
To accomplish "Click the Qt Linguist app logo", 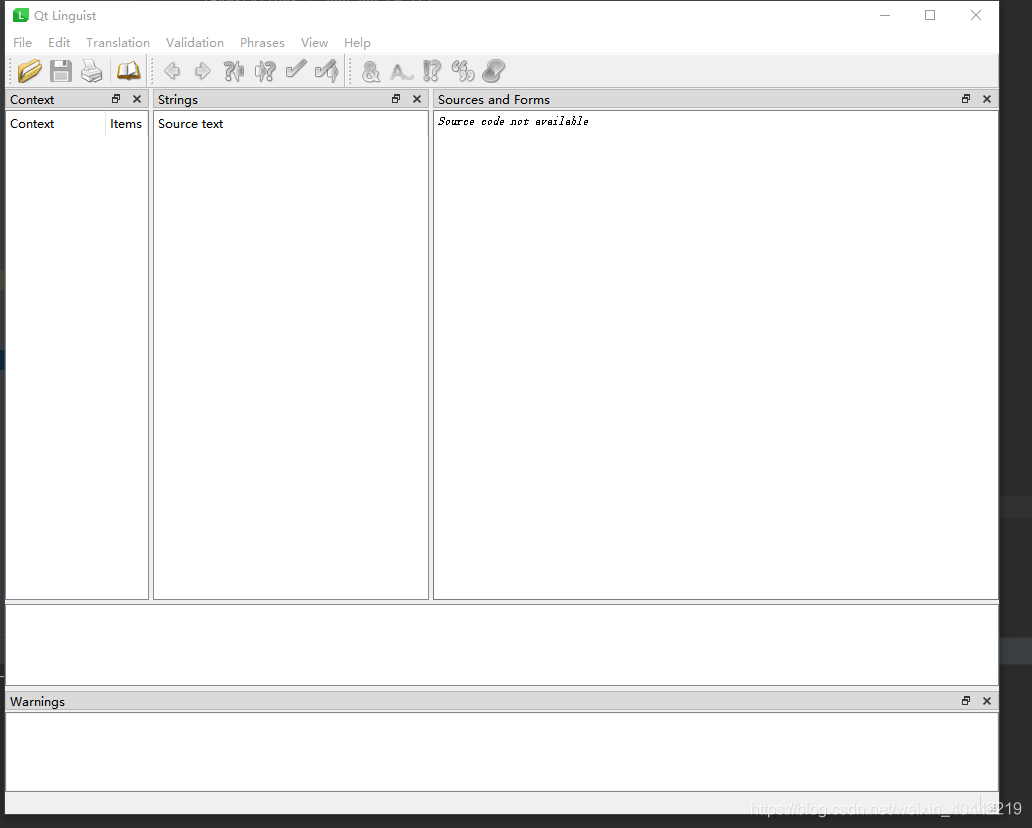I will click(21, 15).
